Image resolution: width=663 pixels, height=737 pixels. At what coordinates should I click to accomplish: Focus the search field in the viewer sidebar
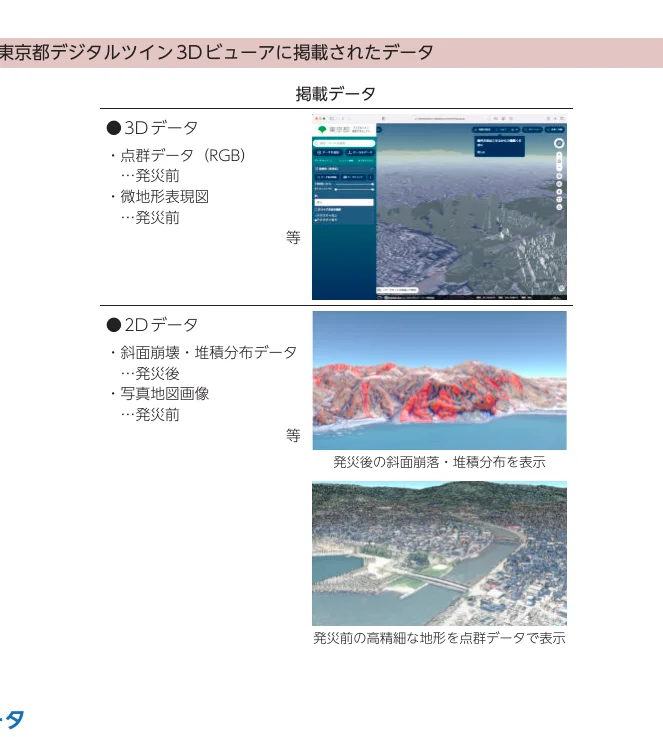[x=344, y=143]
